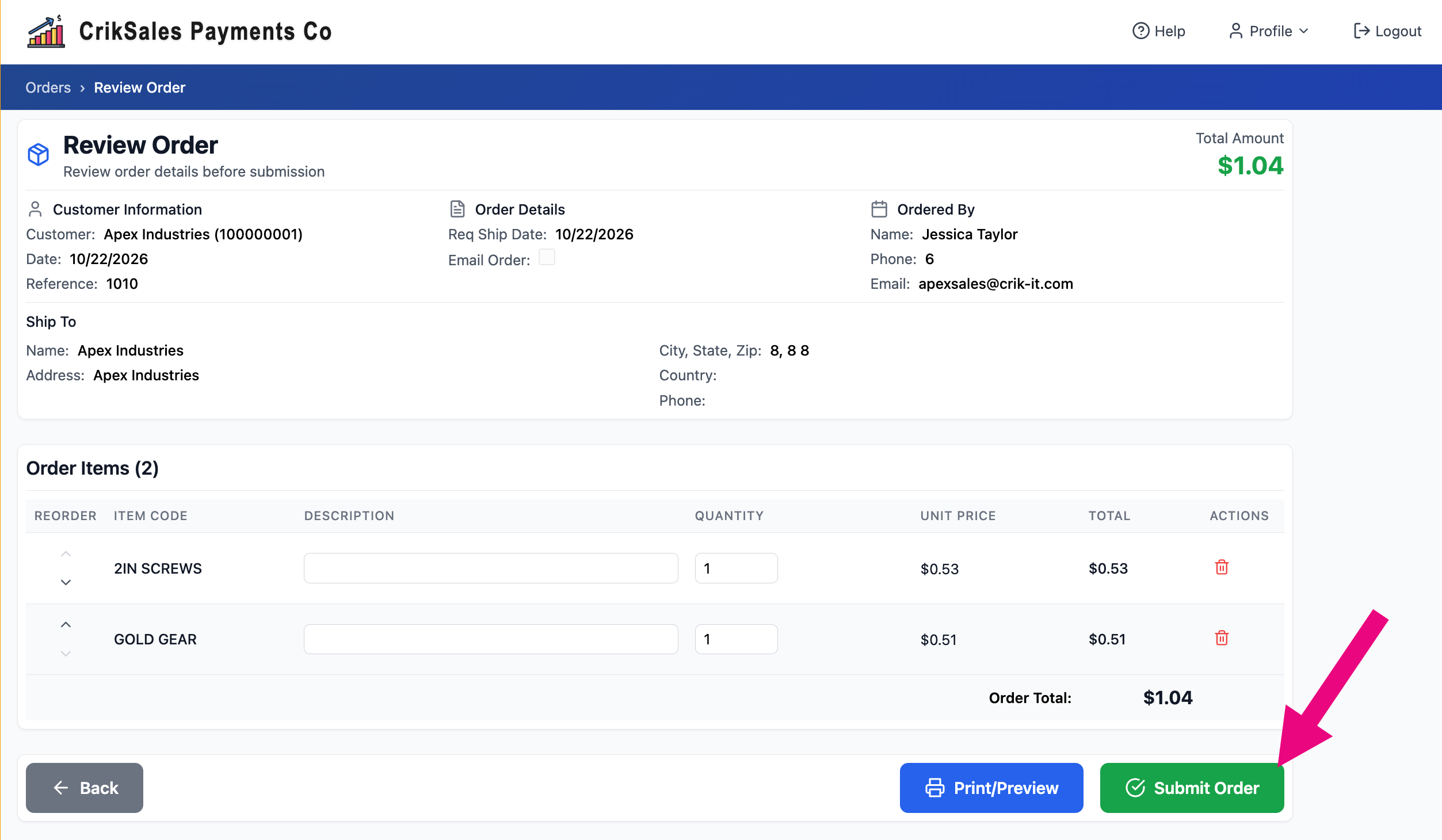
Task: Toggle the Email Order checkbox
Action: click(547, 257)
